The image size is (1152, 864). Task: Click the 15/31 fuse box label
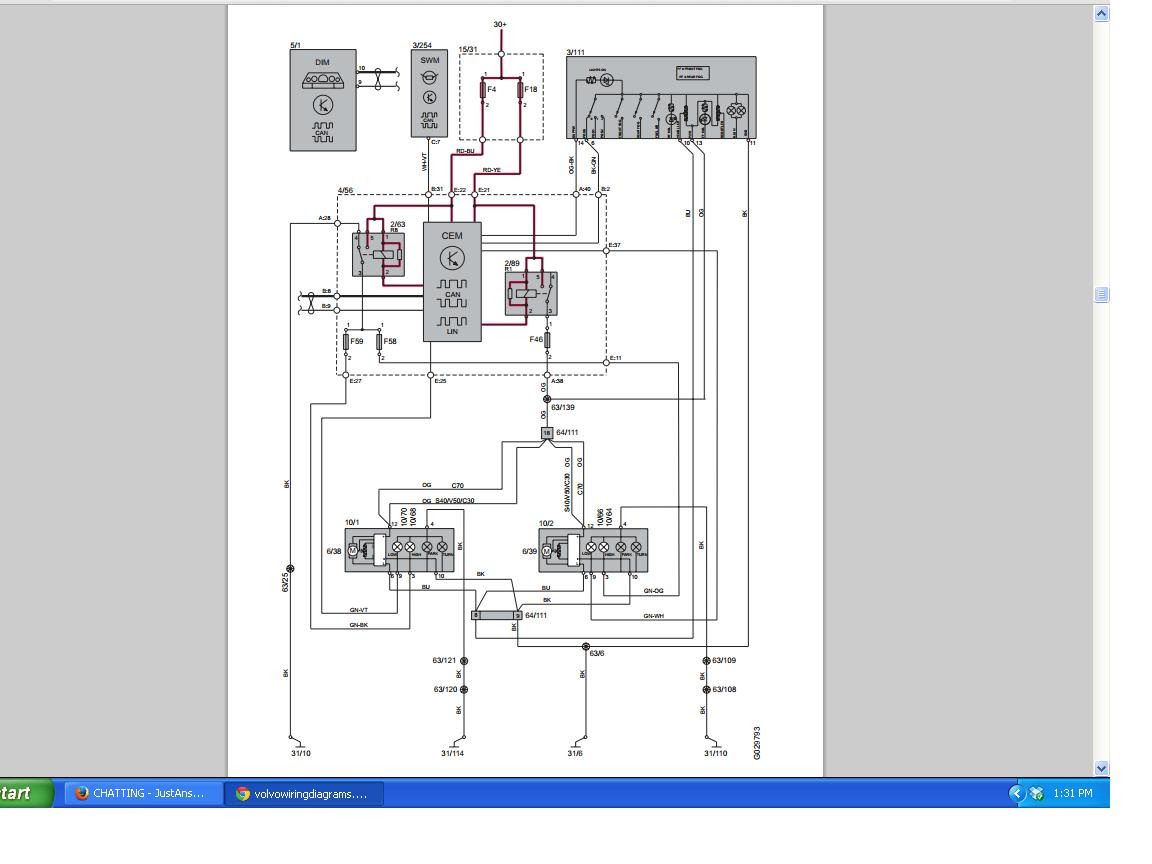(x=468, y=50)
